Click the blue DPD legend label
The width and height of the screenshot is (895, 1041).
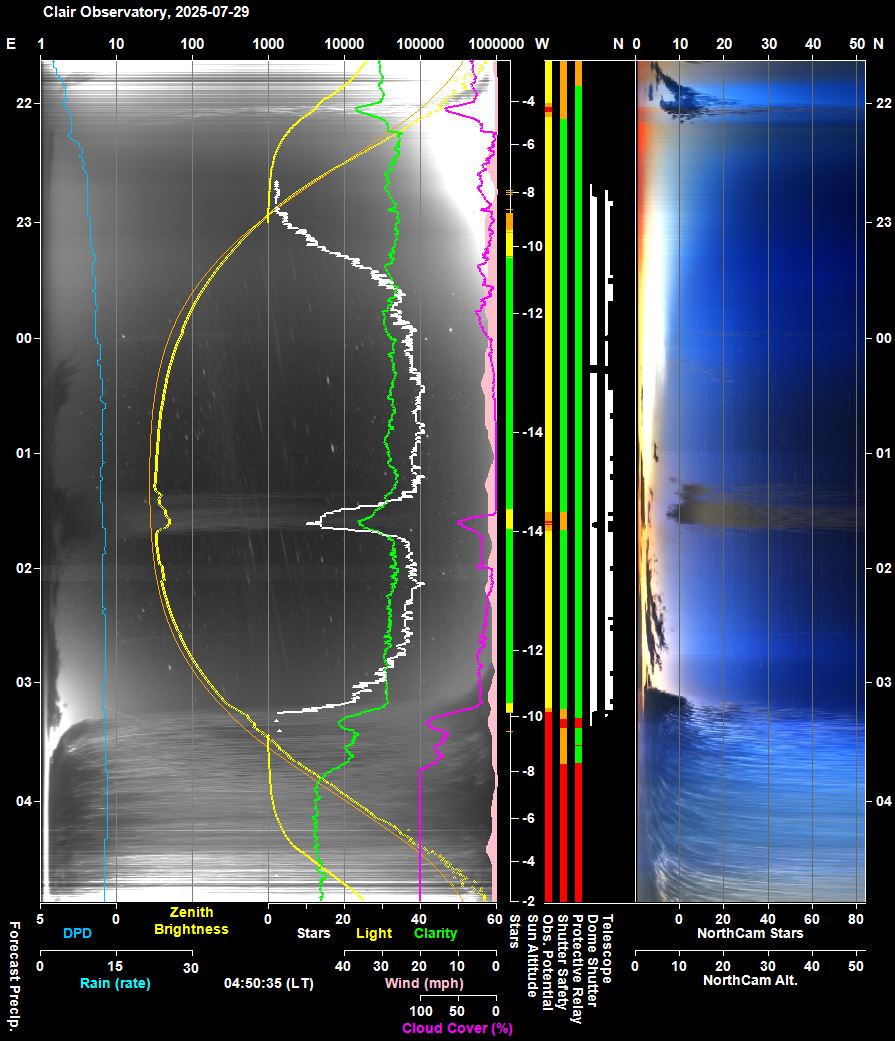point(77,933)
